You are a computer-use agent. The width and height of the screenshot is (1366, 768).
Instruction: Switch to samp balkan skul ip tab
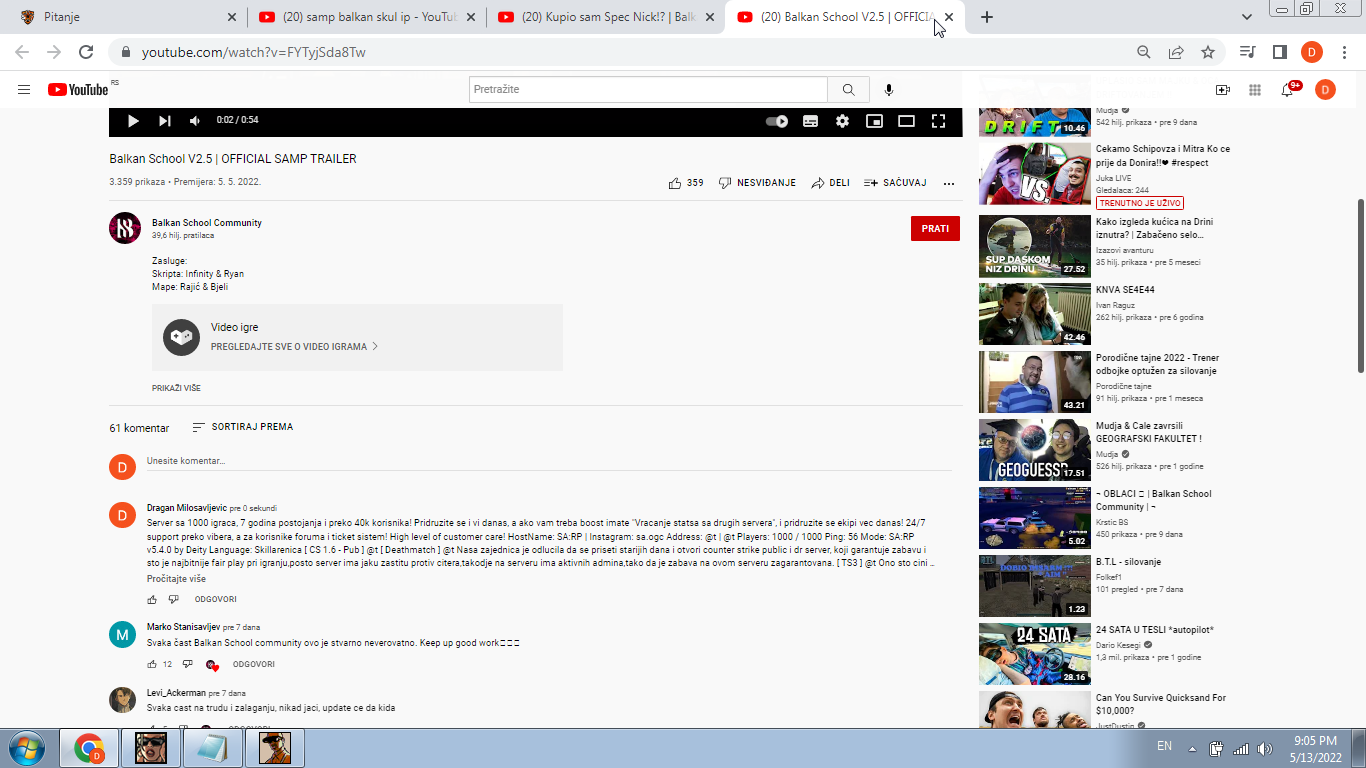point(364,17)
